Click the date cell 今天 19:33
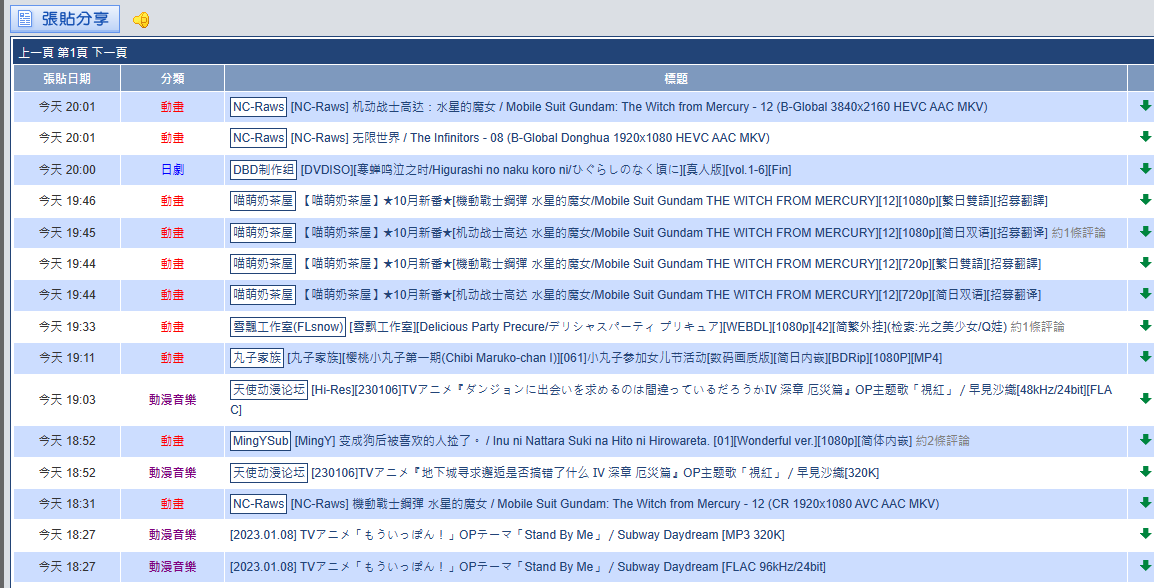The width and height of the screenshot is (1154, 588). [67, 326]
